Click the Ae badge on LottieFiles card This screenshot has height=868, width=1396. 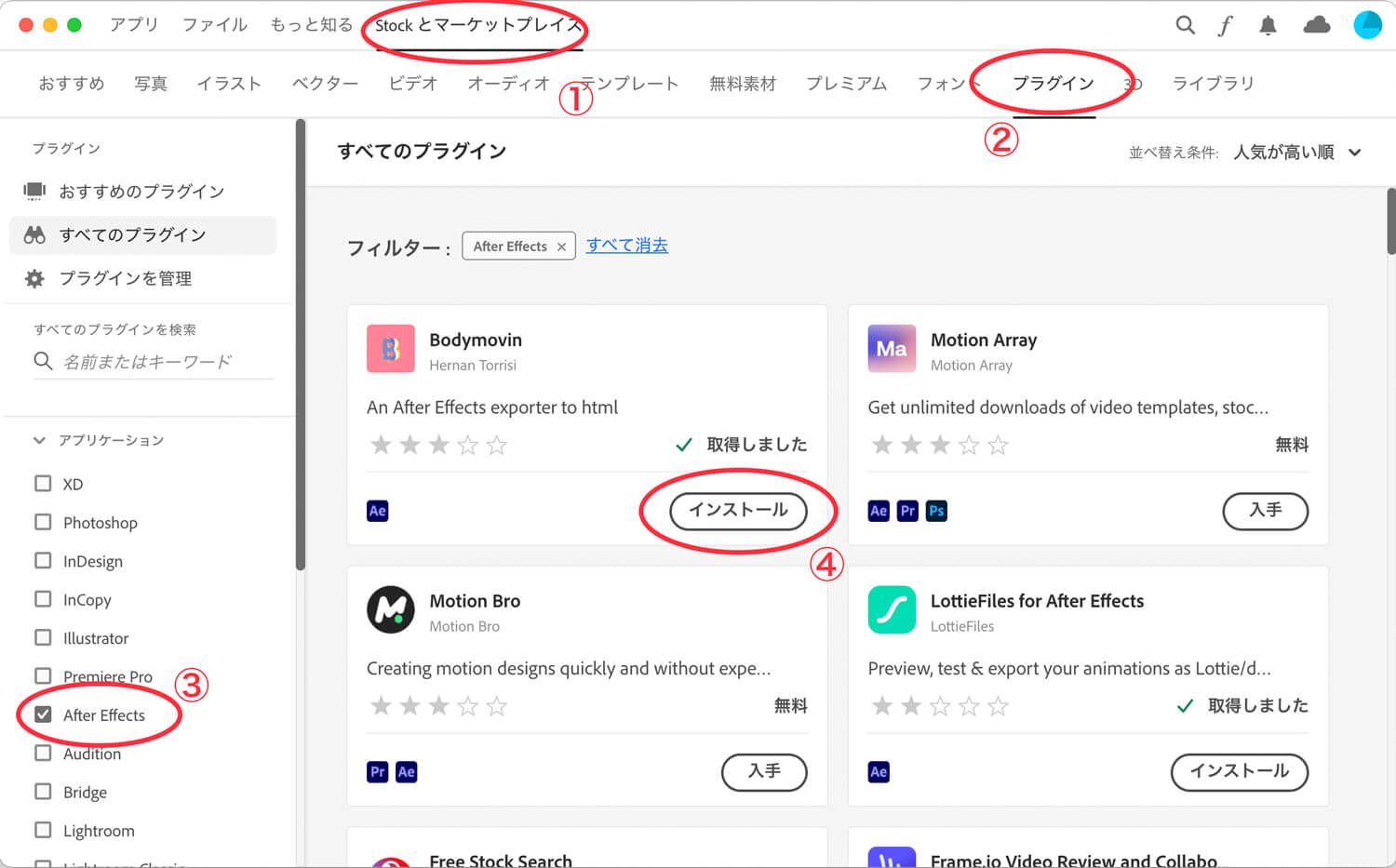879,772
